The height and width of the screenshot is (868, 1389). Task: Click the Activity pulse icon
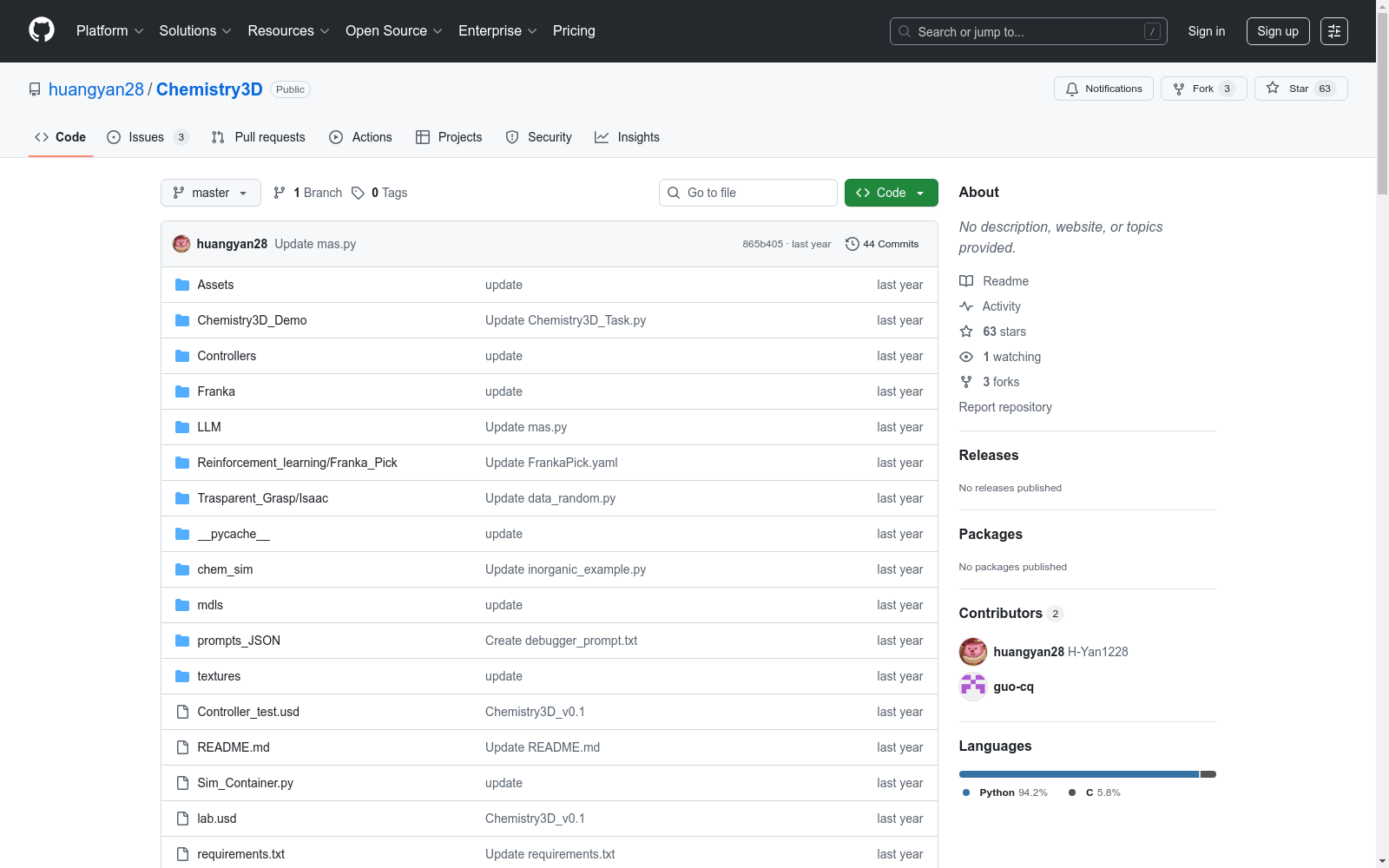[966, 306]
